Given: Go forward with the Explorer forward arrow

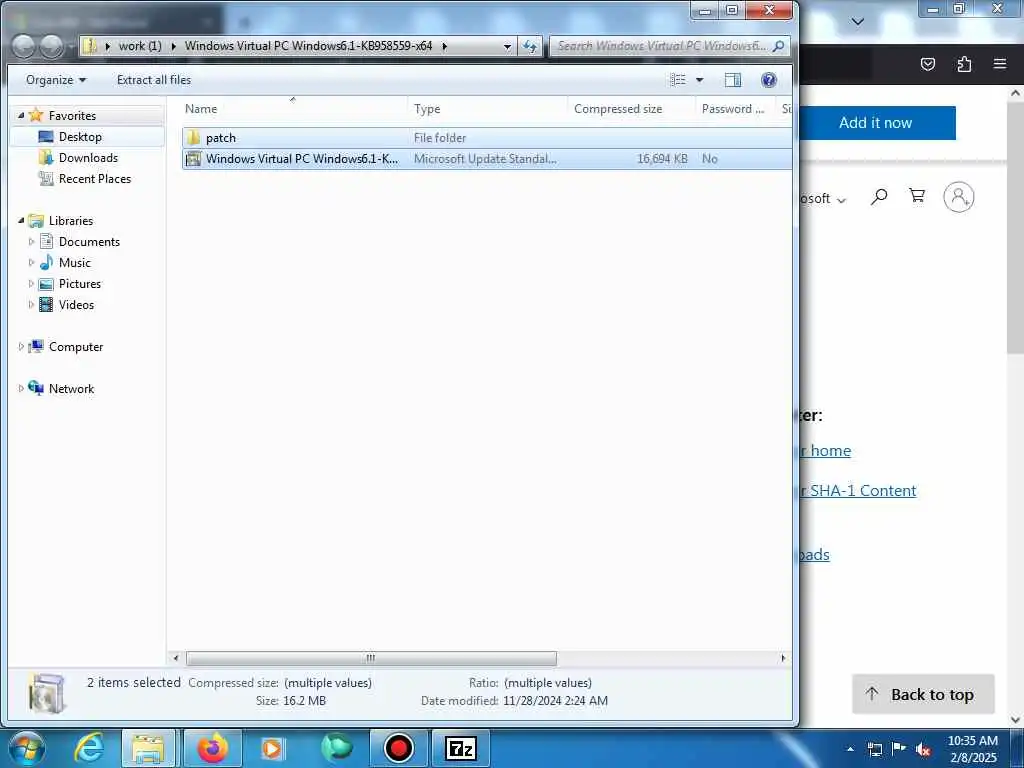Looking at the screenshot, I should (51, 46).
